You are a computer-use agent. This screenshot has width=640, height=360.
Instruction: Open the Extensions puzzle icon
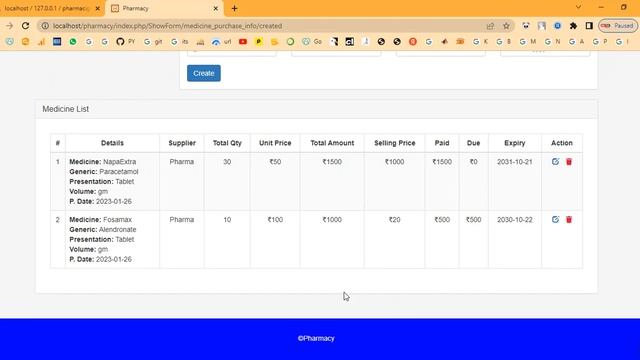point(573,26)
